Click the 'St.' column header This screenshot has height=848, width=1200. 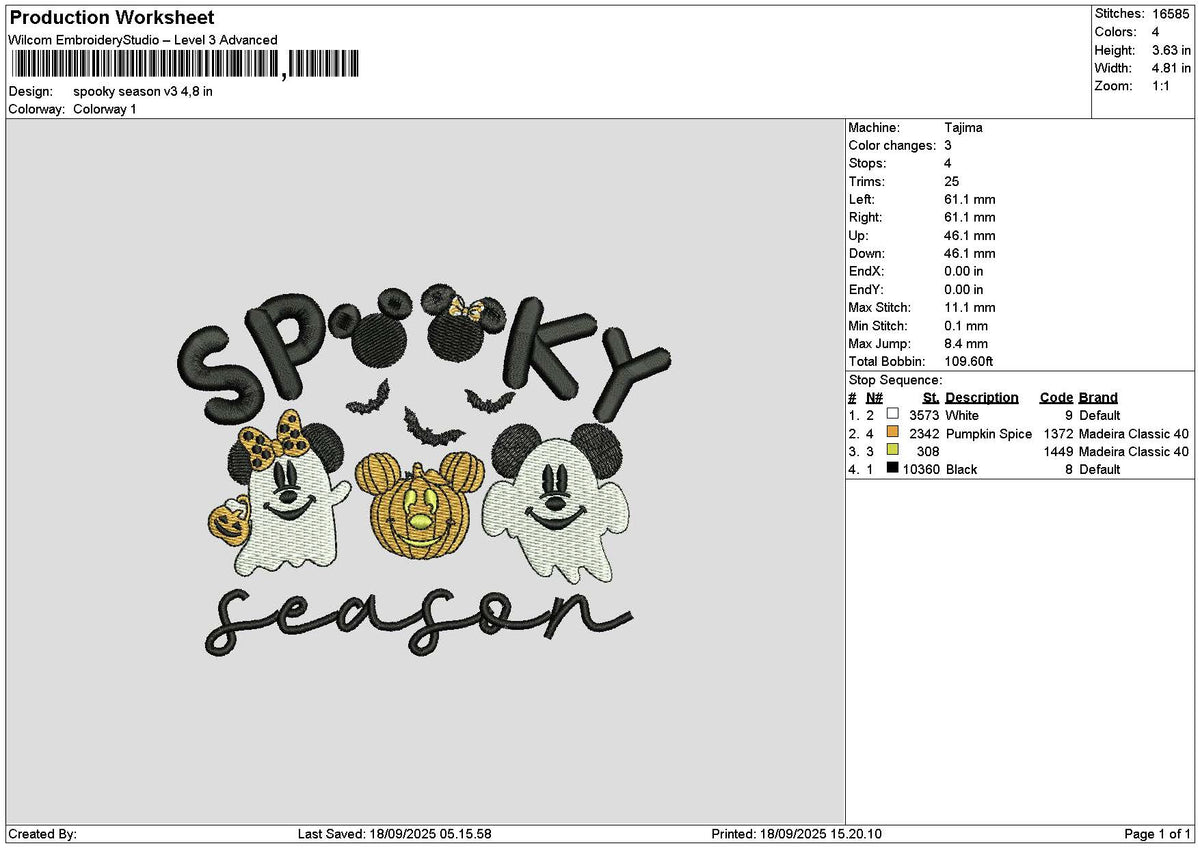click(x=931, y=398)
